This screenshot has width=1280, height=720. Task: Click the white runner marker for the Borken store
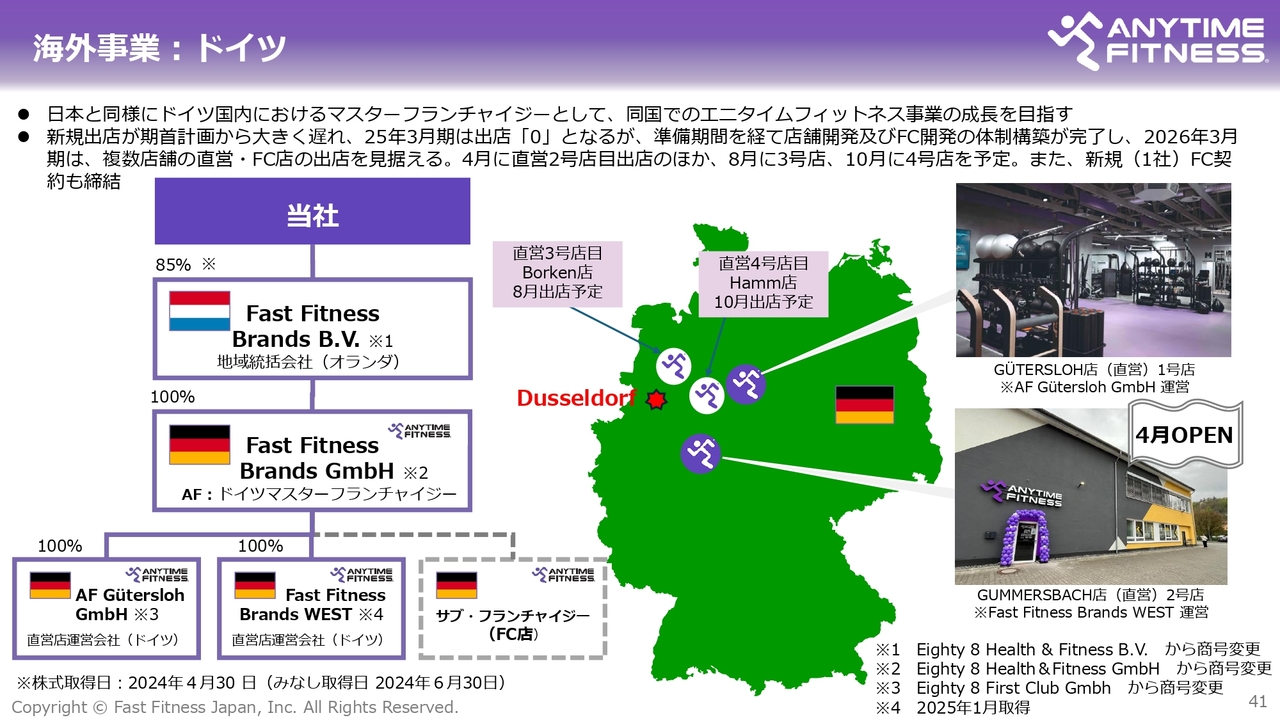point(674,365)
